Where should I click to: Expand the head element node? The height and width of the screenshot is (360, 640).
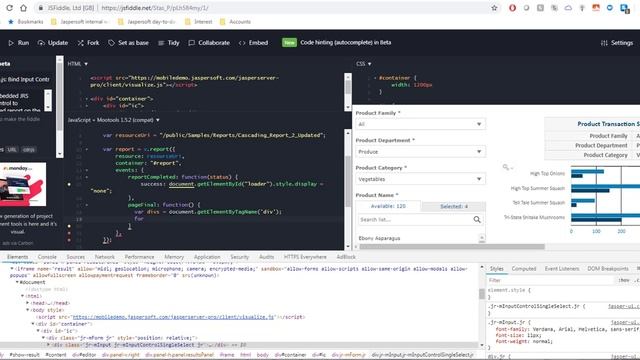(27, 303)
